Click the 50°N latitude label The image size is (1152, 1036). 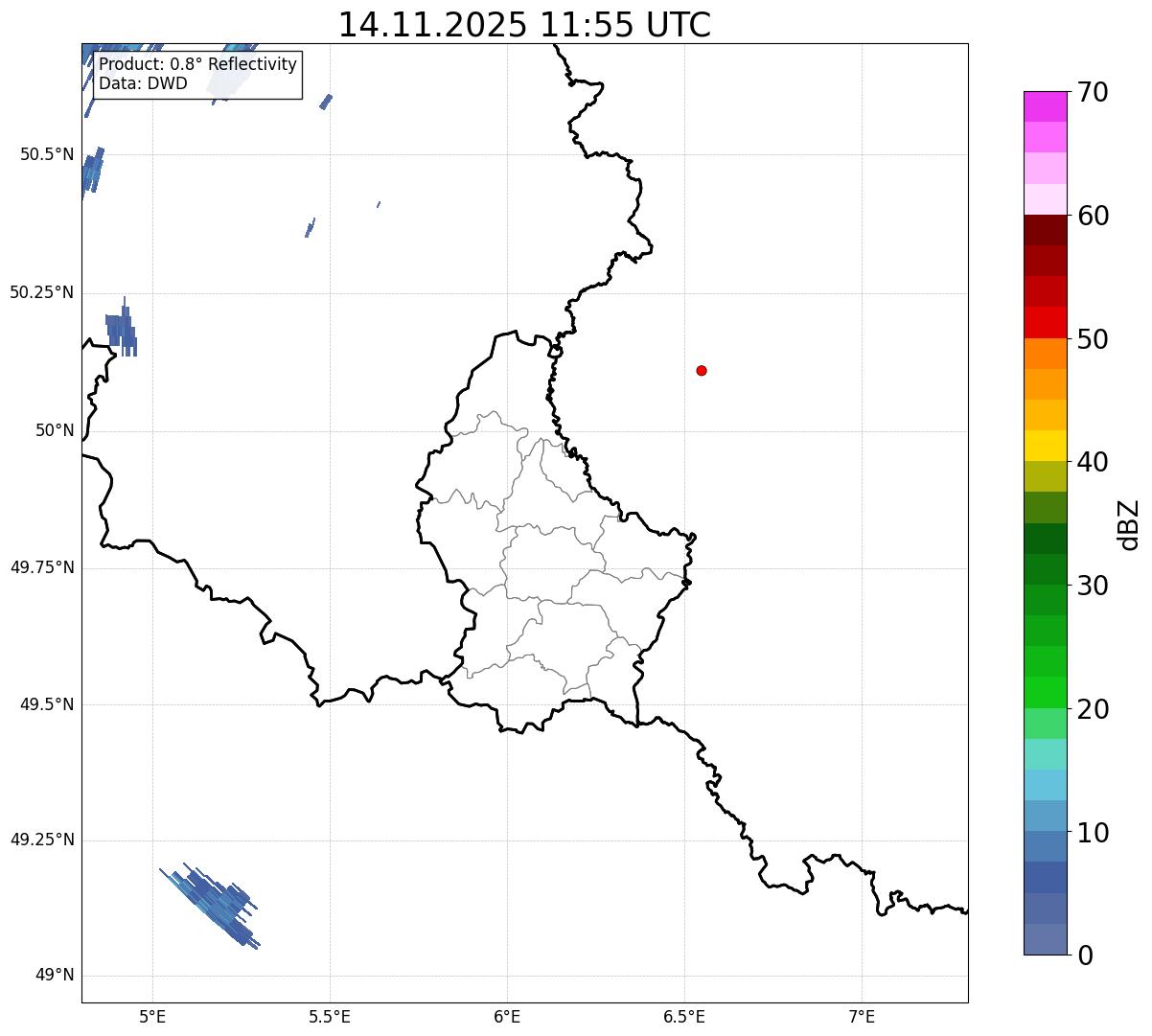click(55, 430)
